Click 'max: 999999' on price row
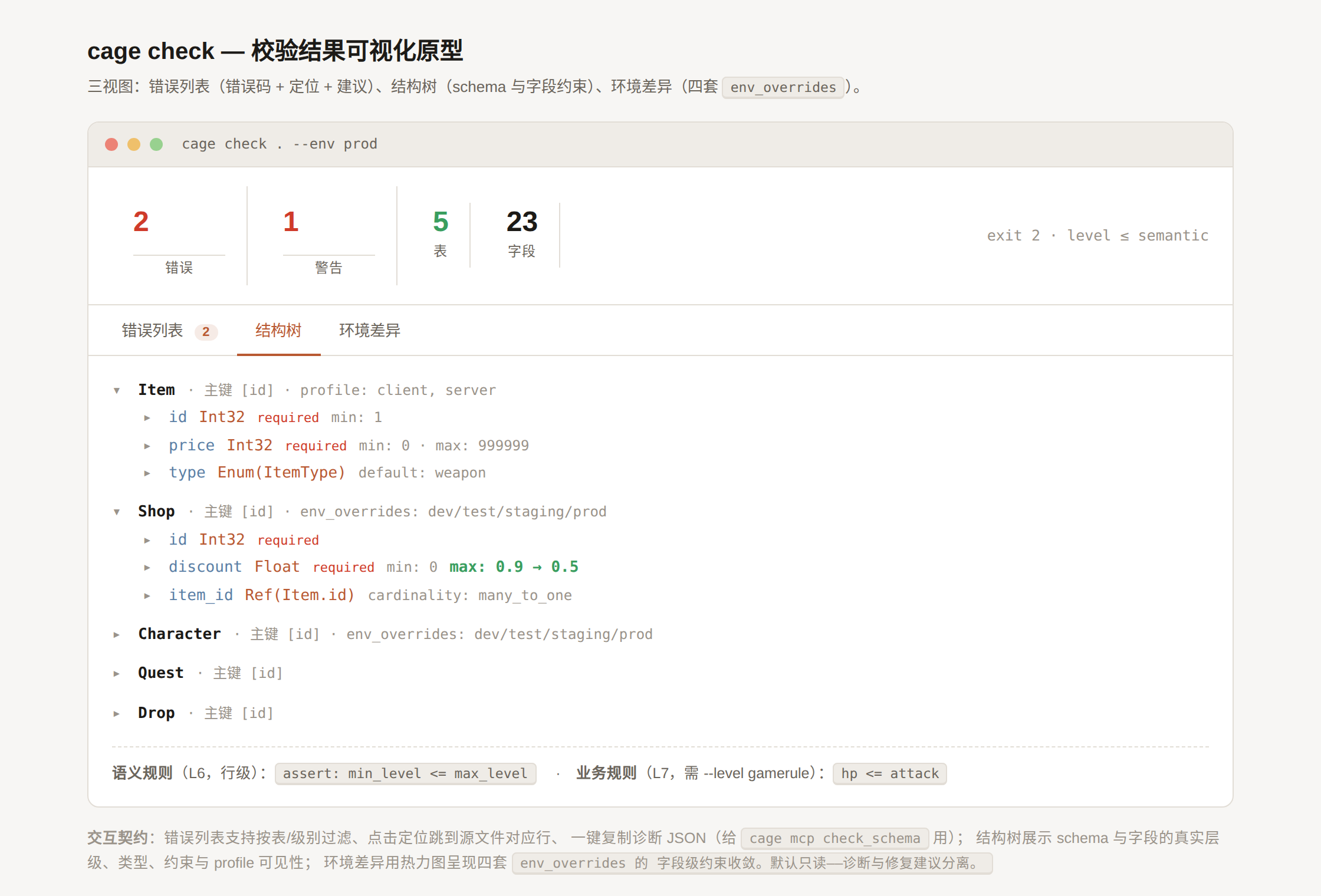The height and width of the screenshot is (896, 1321). [x=482, y=446]
